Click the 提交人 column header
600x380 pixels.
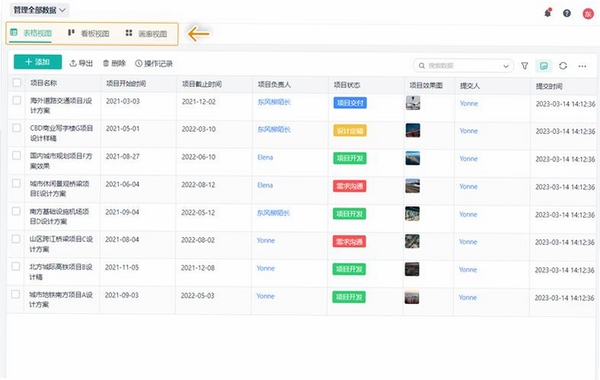click(470, 86)
